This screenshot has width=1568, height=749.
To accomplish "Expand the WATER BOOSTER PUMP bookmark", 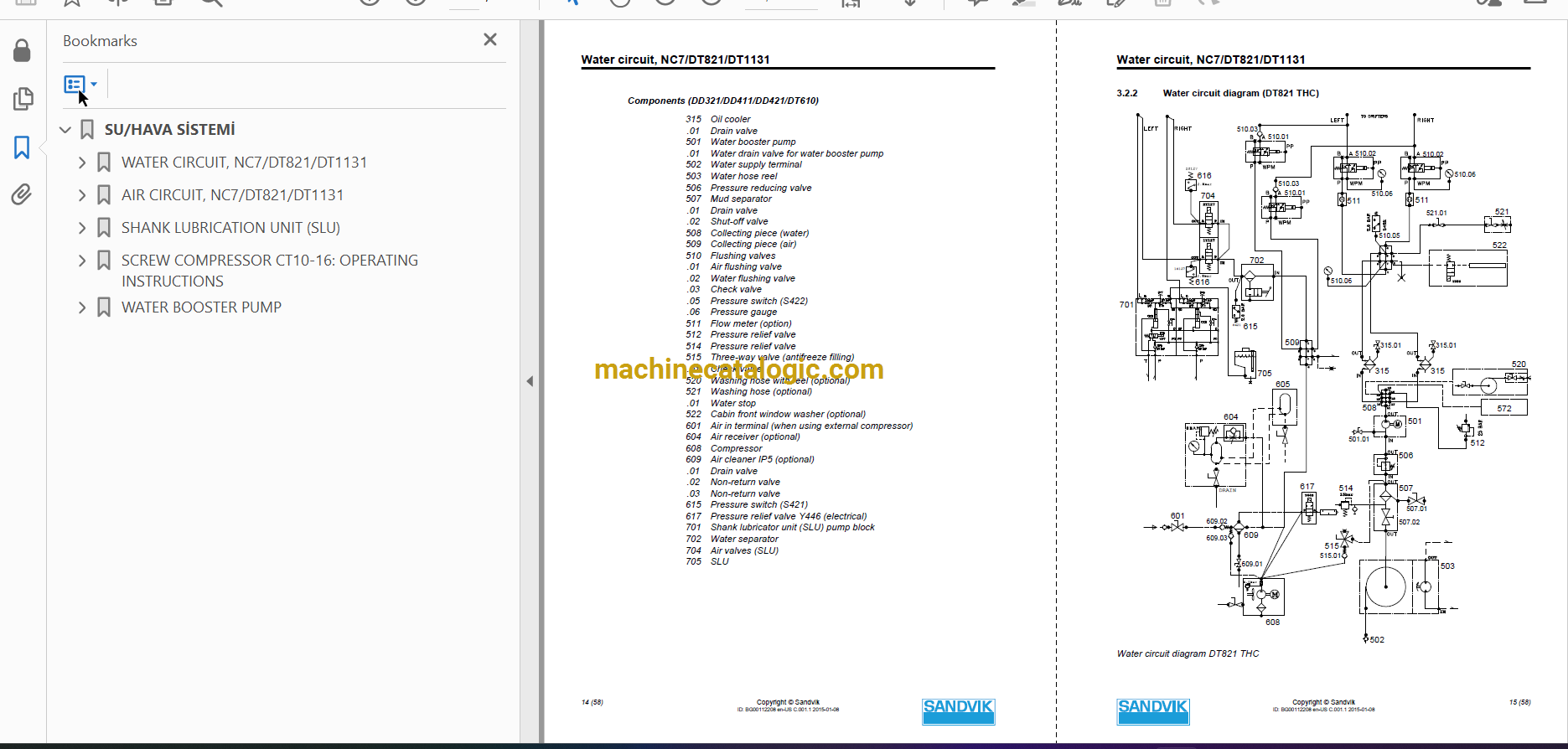I will [82, 307].
